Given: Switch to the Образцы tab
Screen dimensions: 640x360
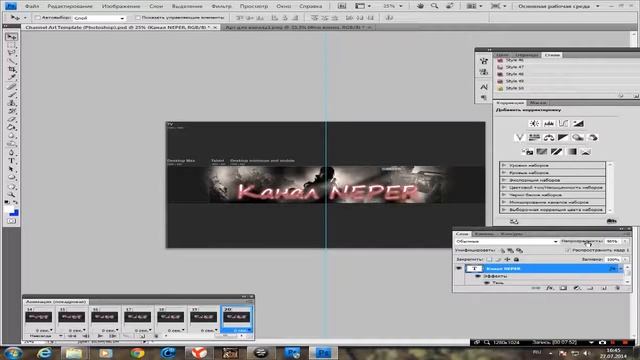Looking at the screenshot, I should coord(527,55).
